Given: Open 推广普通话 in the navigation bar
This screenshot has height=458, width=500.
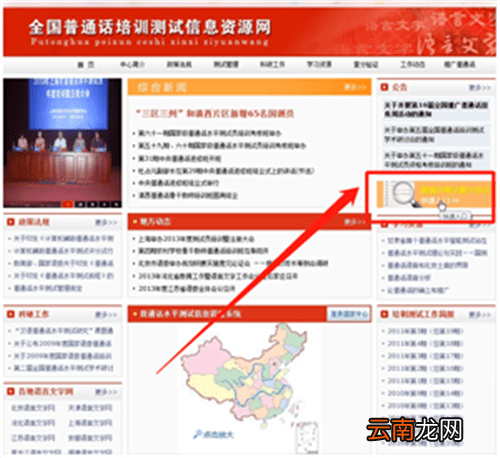Looking at the screenshot, I should pyautogui.click(x=460, y=64).
